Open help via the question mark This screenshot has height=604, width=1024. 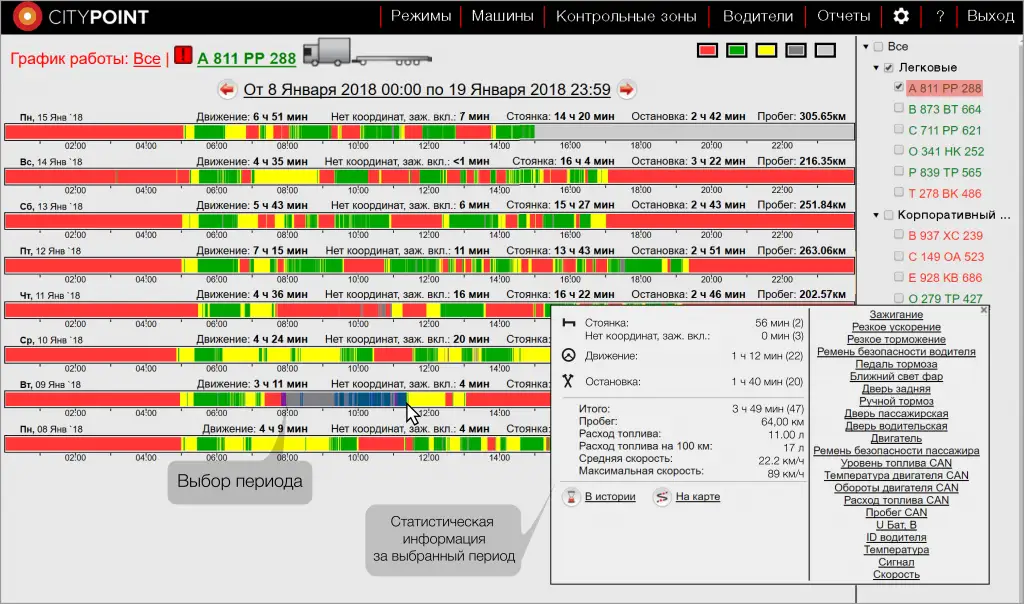(940, 16)
